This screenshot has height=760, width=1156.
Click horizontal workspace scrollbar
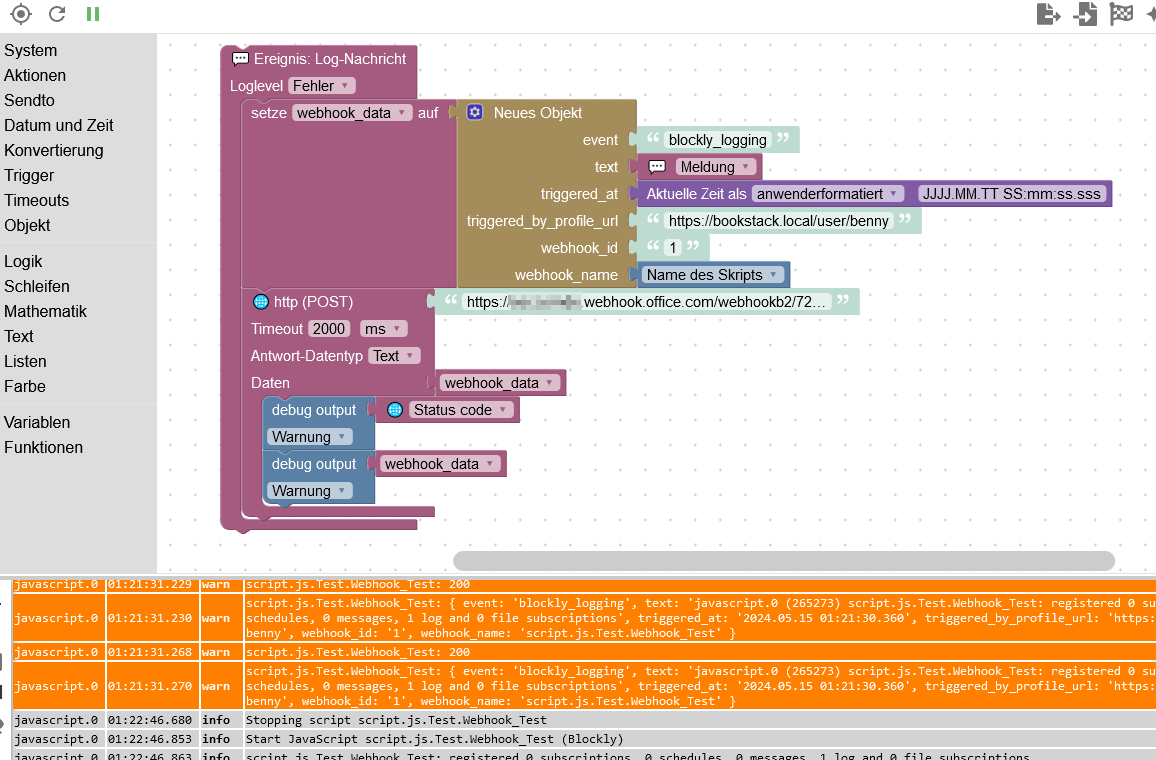(x=784, y=561)
